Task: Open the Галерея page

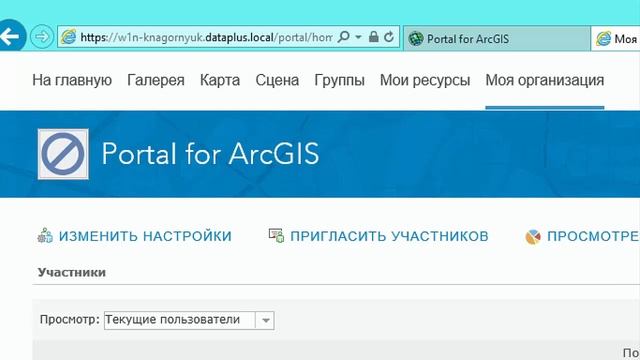Action: (x=156, y=80)
